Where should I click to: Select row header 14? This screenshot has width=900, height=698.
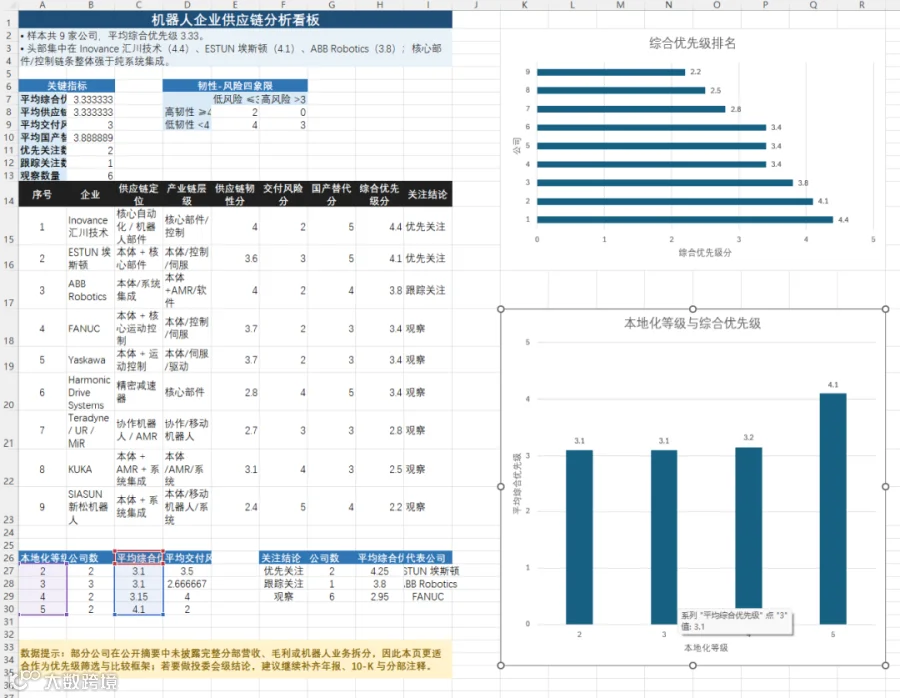click(x=9, y=195)
